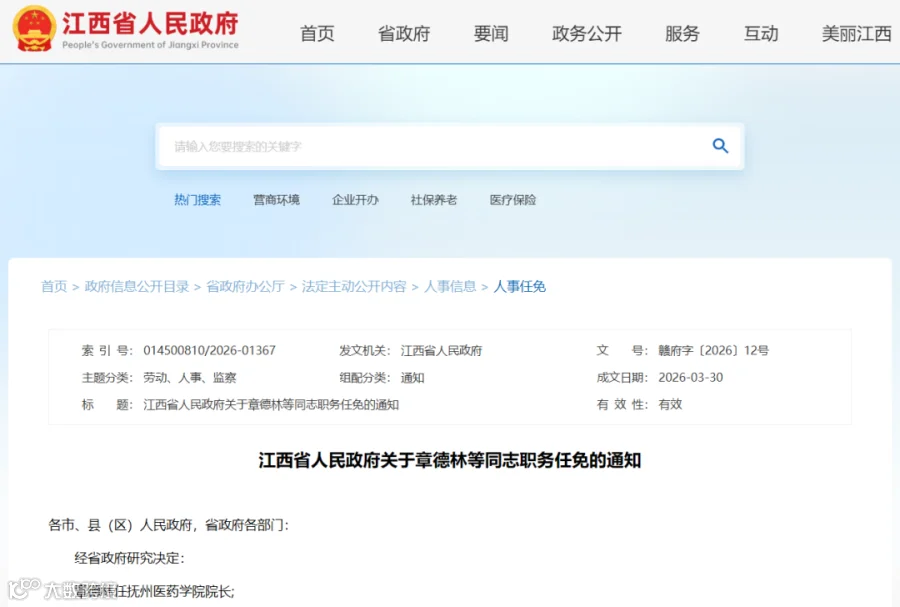
Task: Click document number 赣府字〔2026〕12号
Action: 713,350
